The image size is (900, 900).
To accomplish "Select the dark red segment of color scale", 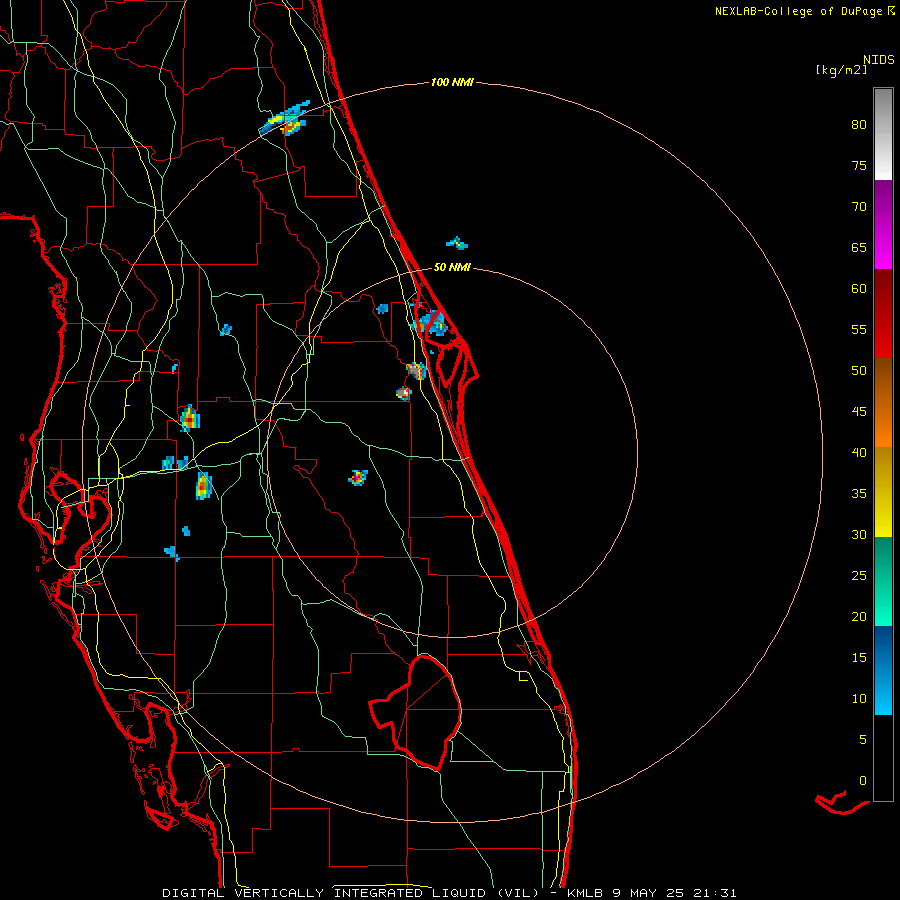I will [x=883, y=313].
